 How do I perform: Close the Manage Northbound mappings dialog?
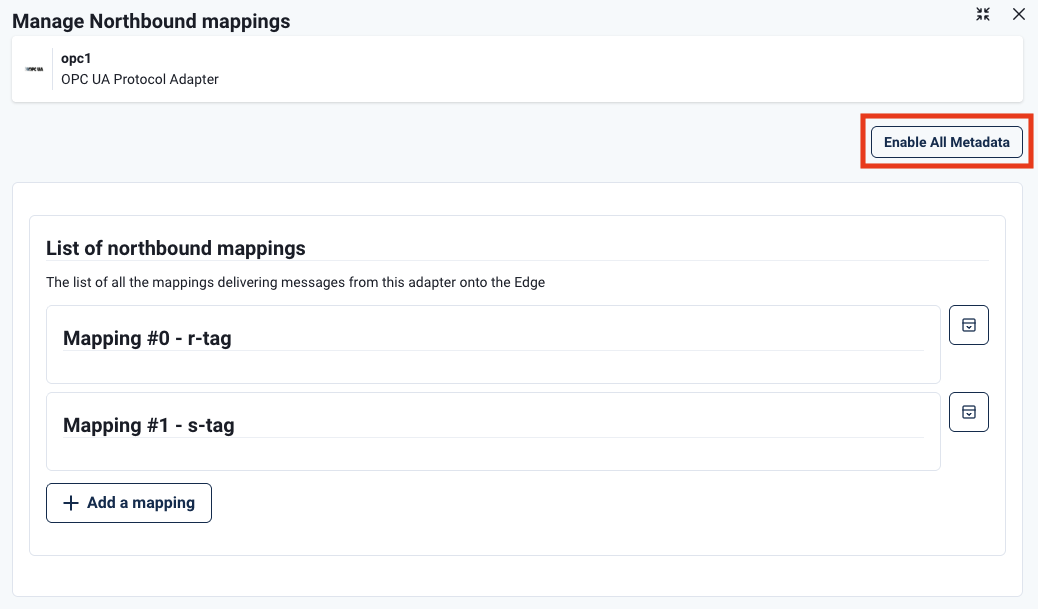[1018, 14]
